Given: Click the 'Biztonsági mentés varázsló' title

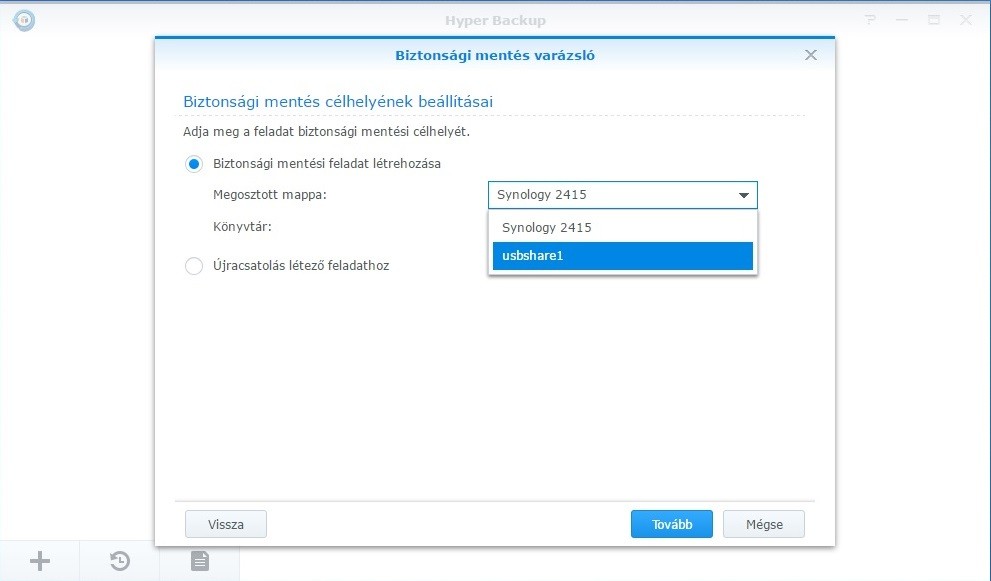Looking at the screenshot, I should (x=495, y=55).
